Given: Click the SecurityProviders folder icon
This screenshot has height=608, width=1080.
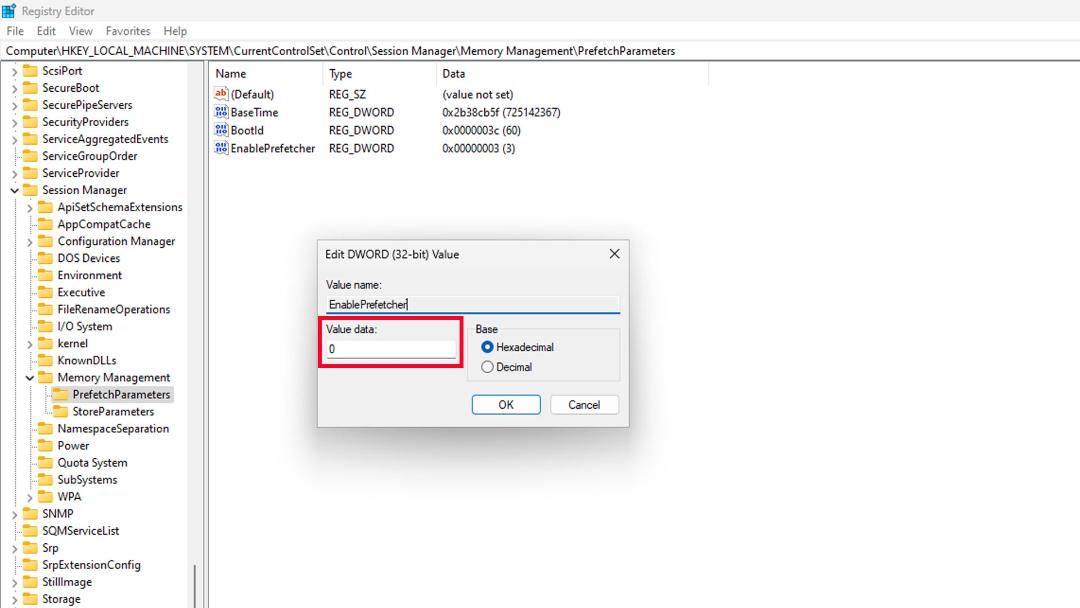Looking at the screenshot, I should (x=30, y=122).
